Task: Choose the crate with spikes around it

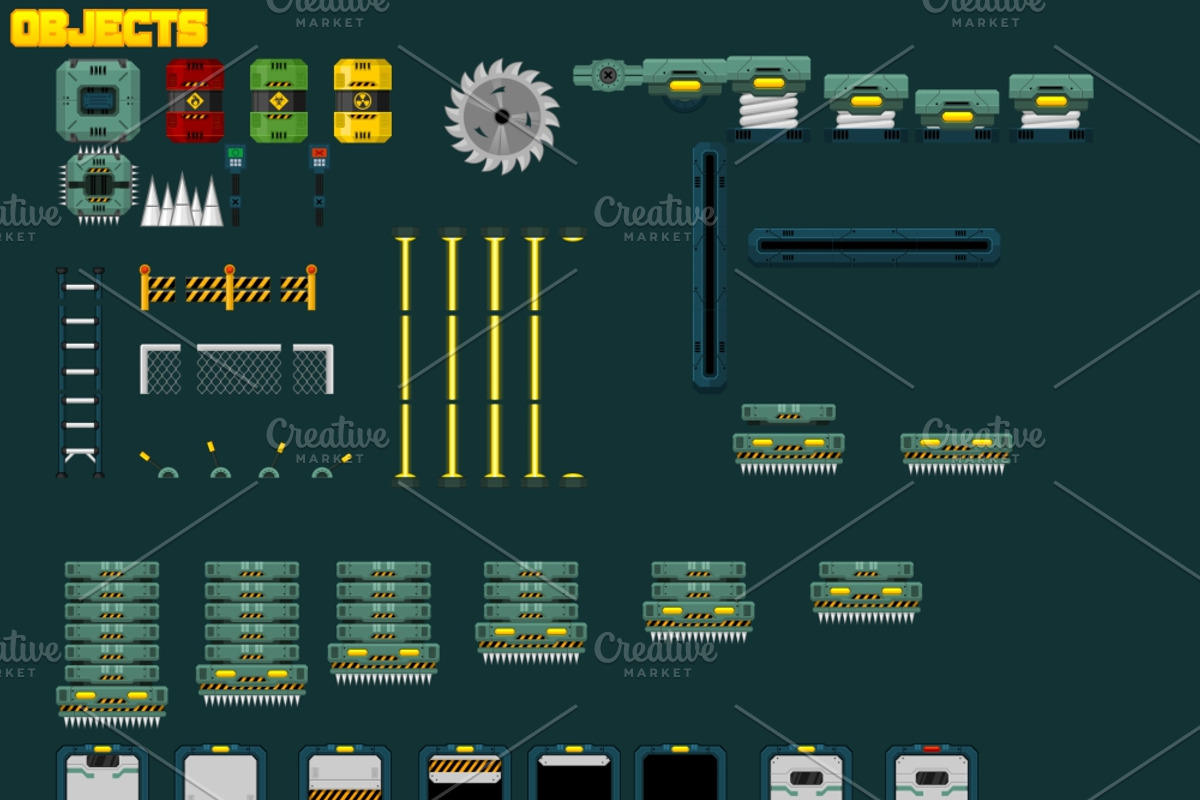Action: point(98,185)
